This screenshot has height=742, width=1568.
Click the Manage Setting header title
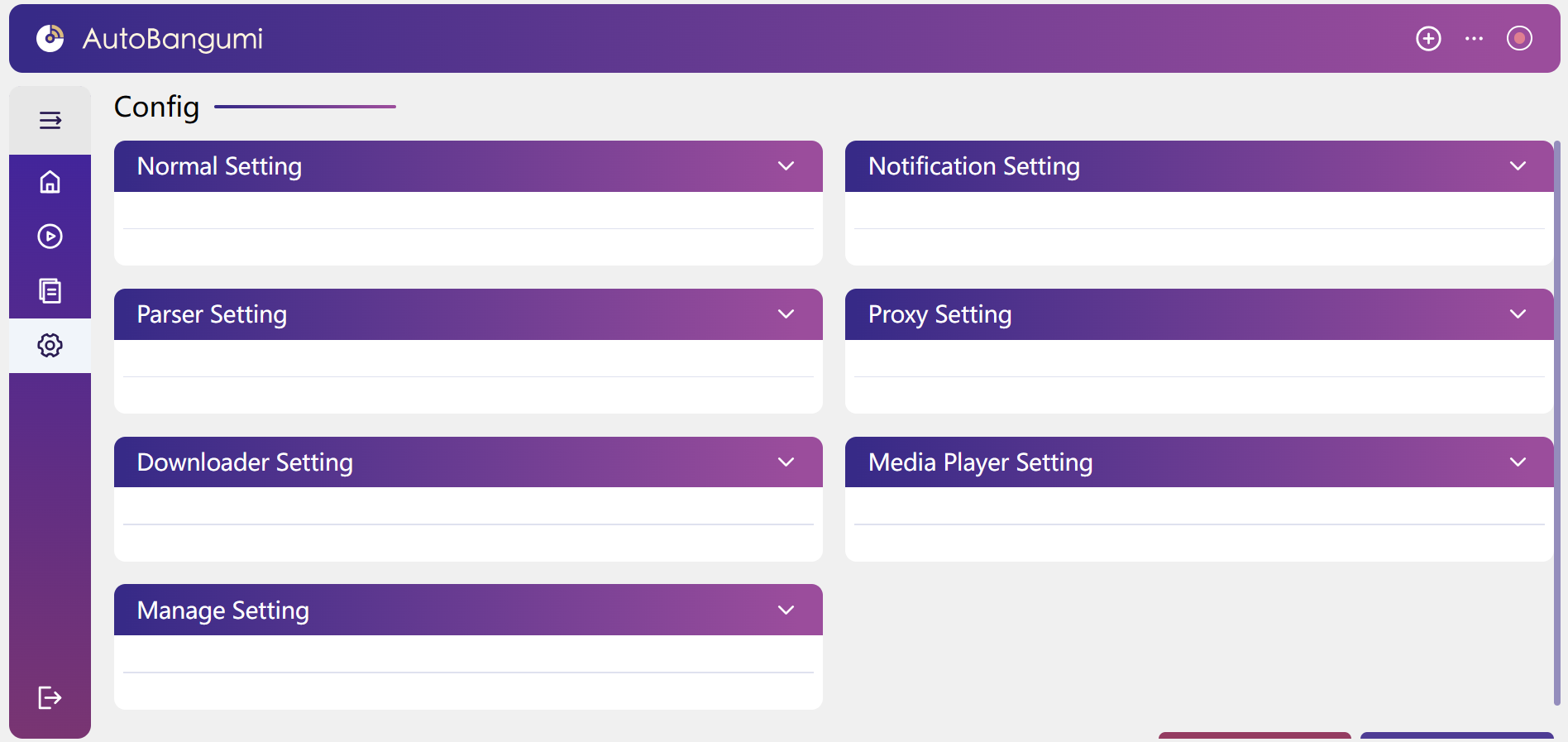(223, 610)
